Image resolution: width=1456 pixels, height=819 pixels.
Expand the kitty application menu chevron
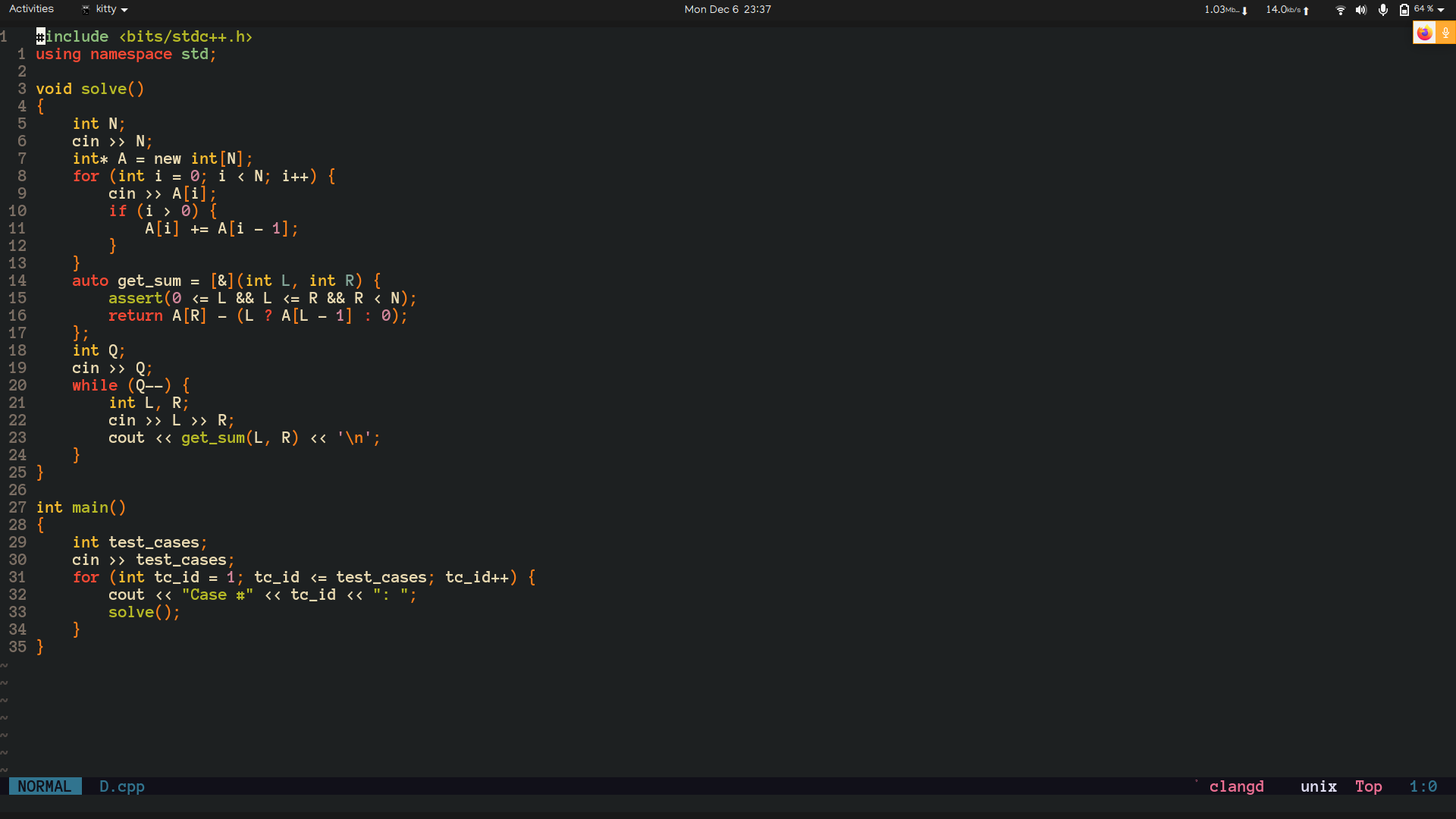[x=124, y=10]
